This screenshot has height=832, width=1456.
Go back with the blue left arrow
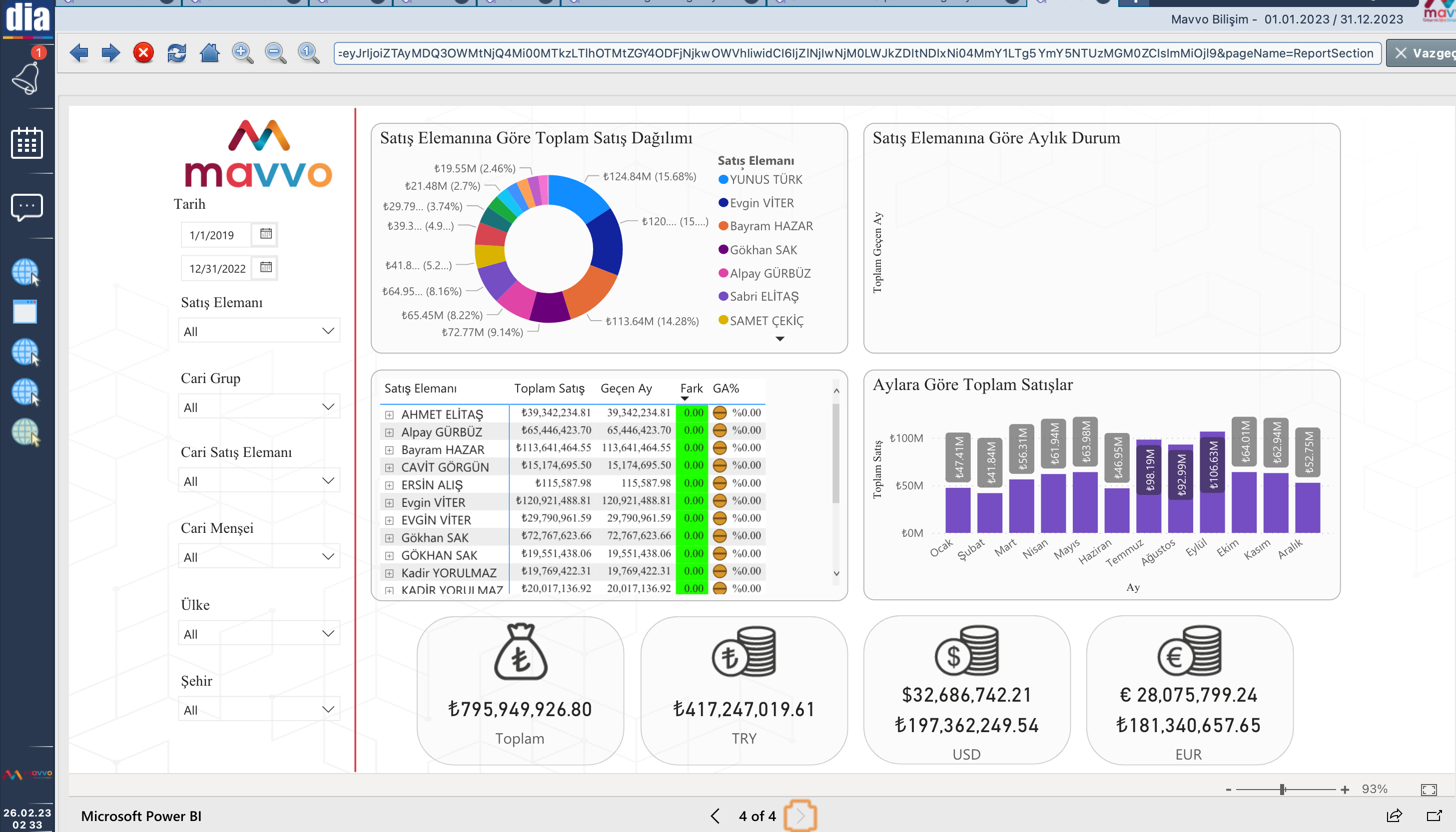coord(79,53)
